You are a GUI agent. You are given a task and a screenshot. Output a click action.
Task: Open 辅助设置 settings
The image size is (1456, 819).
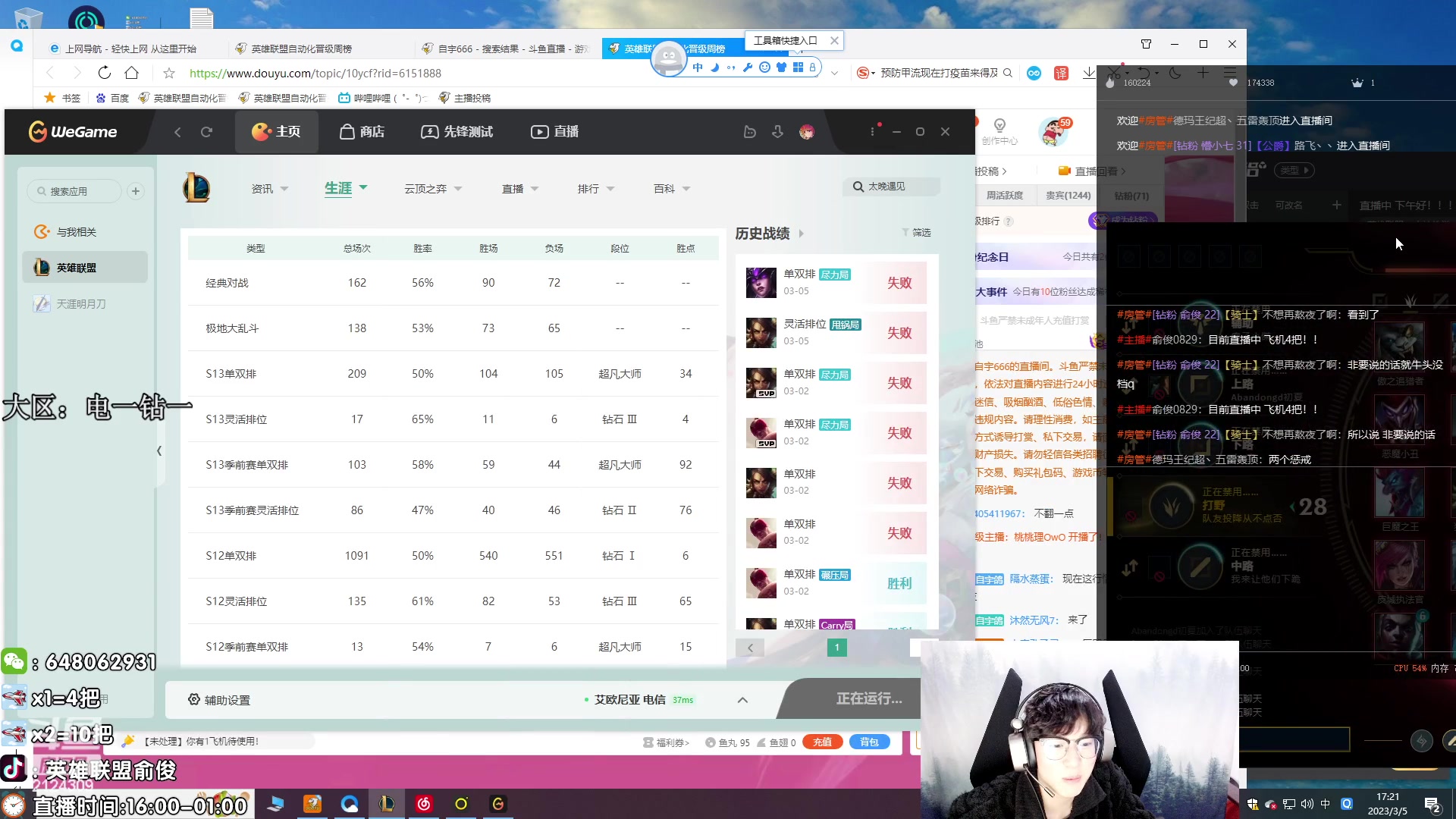[x=219, y=700]
